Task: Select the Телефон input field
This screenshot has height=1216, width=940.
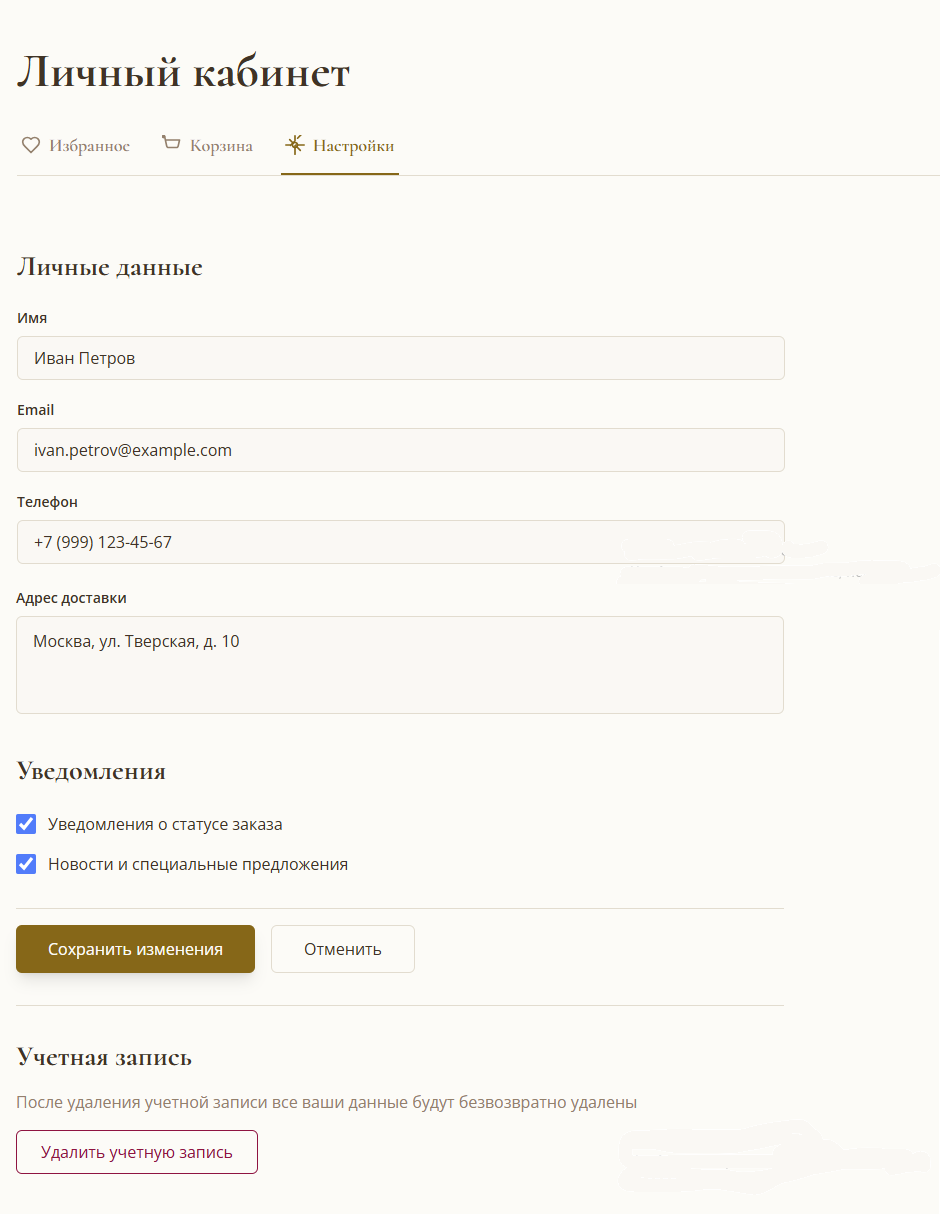Action: [x=400, y=542]
